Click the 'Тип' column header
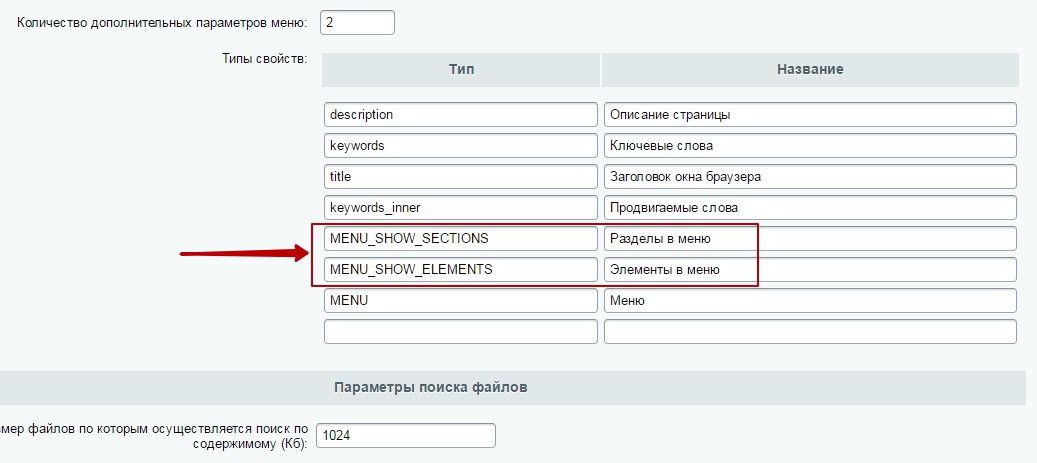This screenshot has width=1037, height=463. pyautogui.click(x=461, y=70)
